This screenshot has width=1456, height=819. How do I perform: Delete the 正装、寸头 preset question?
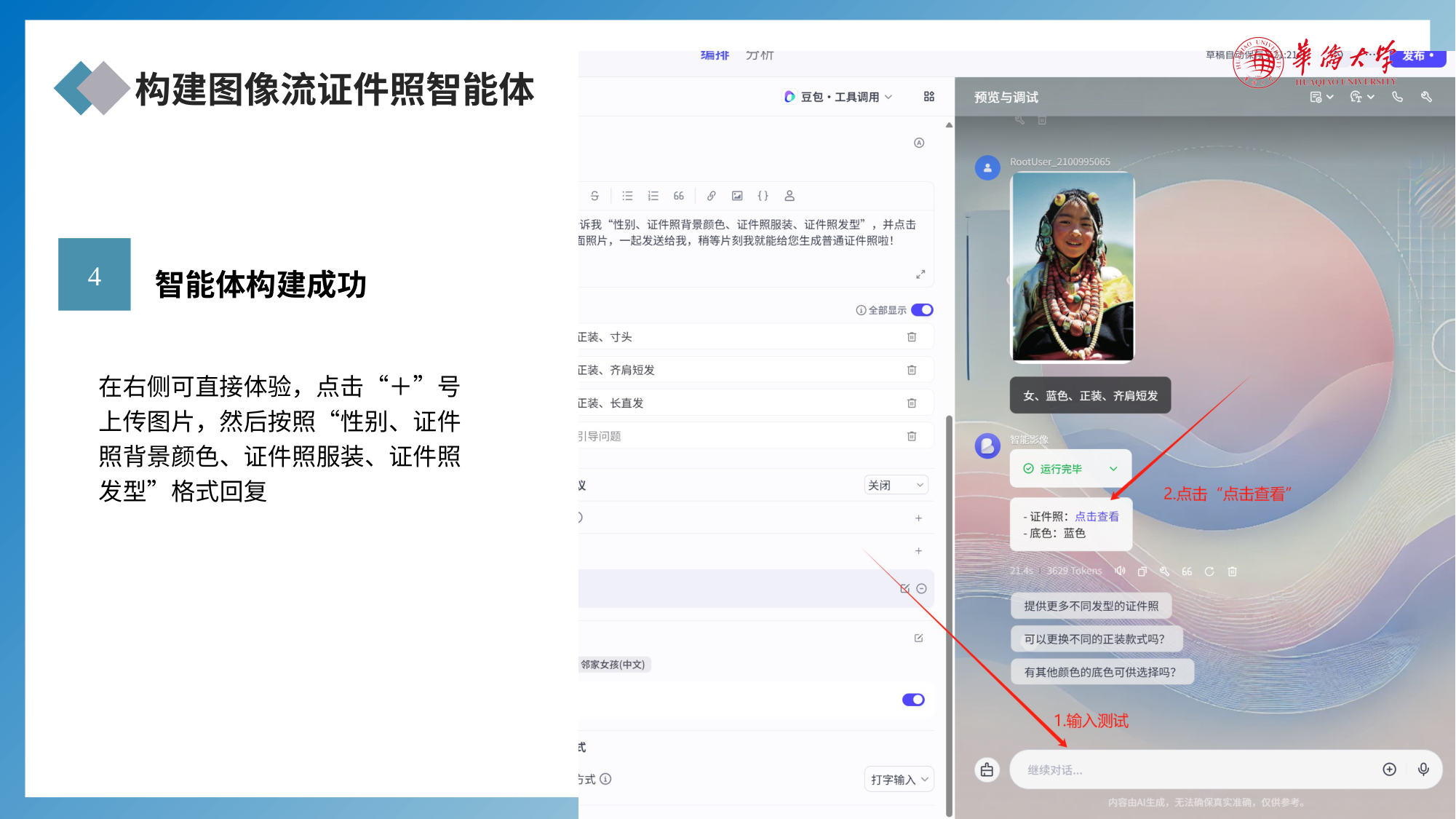tap(912, 337)
